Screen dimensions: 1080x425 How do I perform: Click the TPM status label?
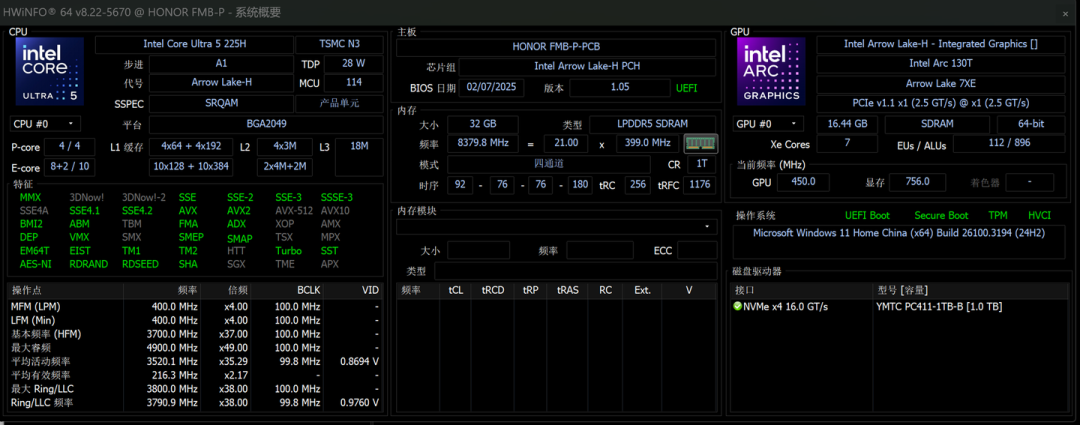tap(997, 216)
